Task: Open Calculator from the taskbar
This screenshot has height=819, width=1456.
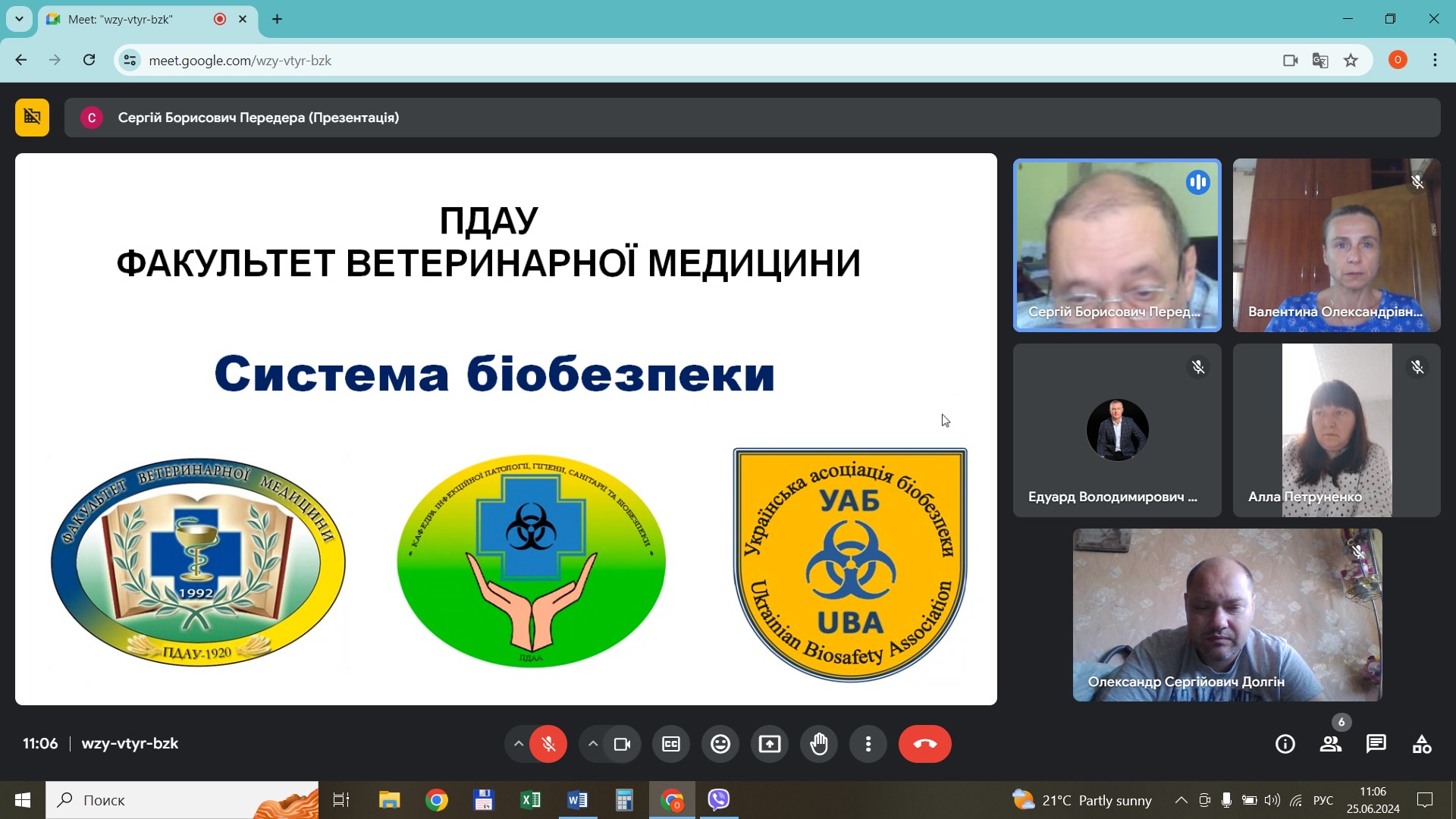Action: [x=624, y=800]
